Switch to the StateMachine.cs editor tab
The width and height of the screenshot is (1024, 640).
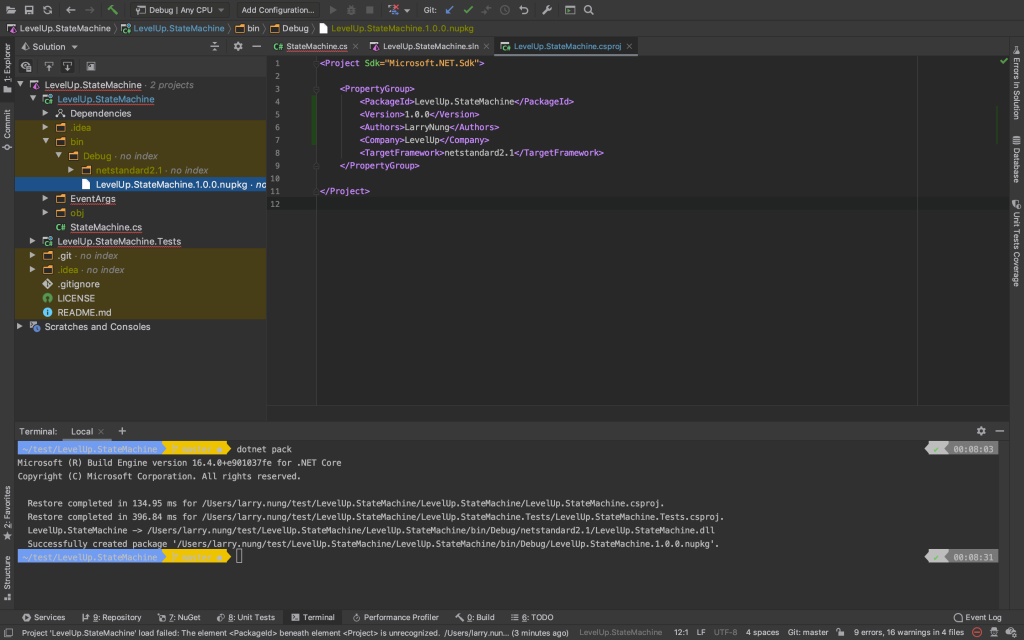tap(316, 46)
